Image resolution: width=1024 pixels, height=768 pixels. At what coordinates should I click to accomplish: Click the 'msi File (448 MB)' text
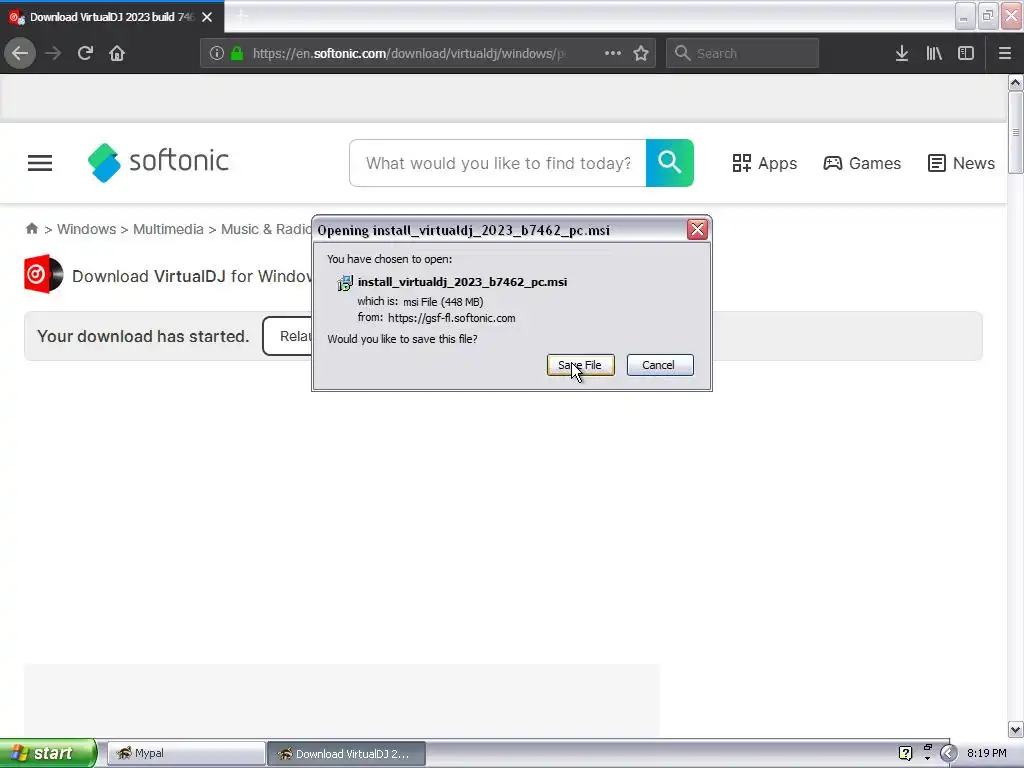443,302
